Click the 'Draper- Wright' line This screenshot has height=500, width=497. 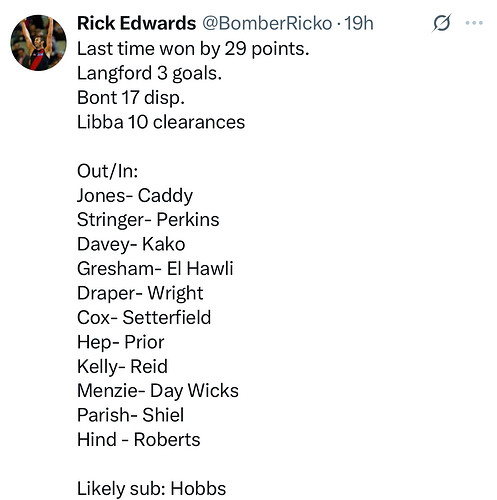[140, 293]
